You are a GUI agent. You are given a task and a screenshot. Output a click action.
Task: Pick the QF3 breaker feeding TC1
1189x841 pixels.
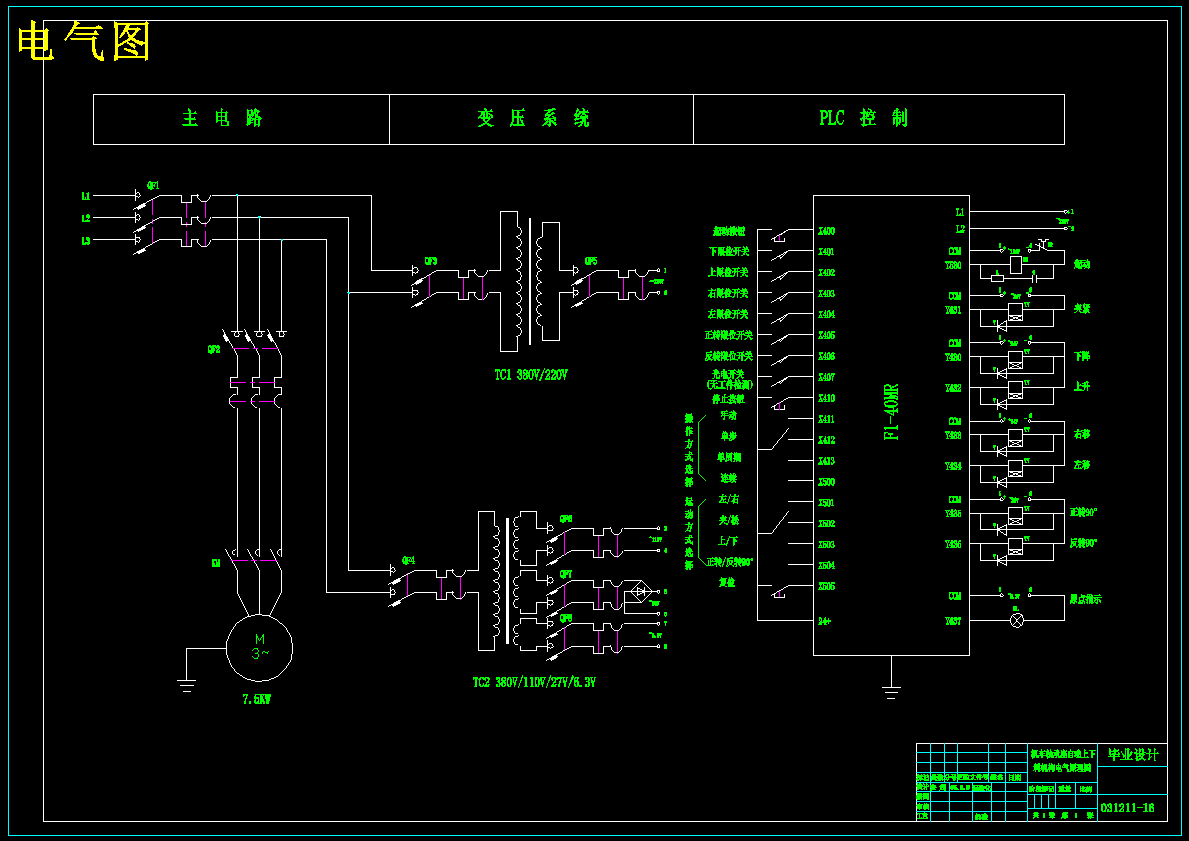click(x=450, y=284)
